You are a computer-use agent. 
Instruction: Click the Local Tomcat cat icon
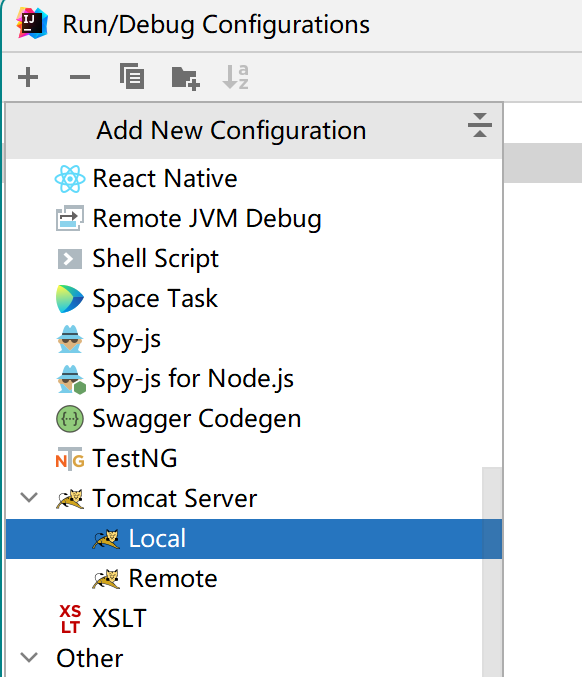click(x=106, y=539)
